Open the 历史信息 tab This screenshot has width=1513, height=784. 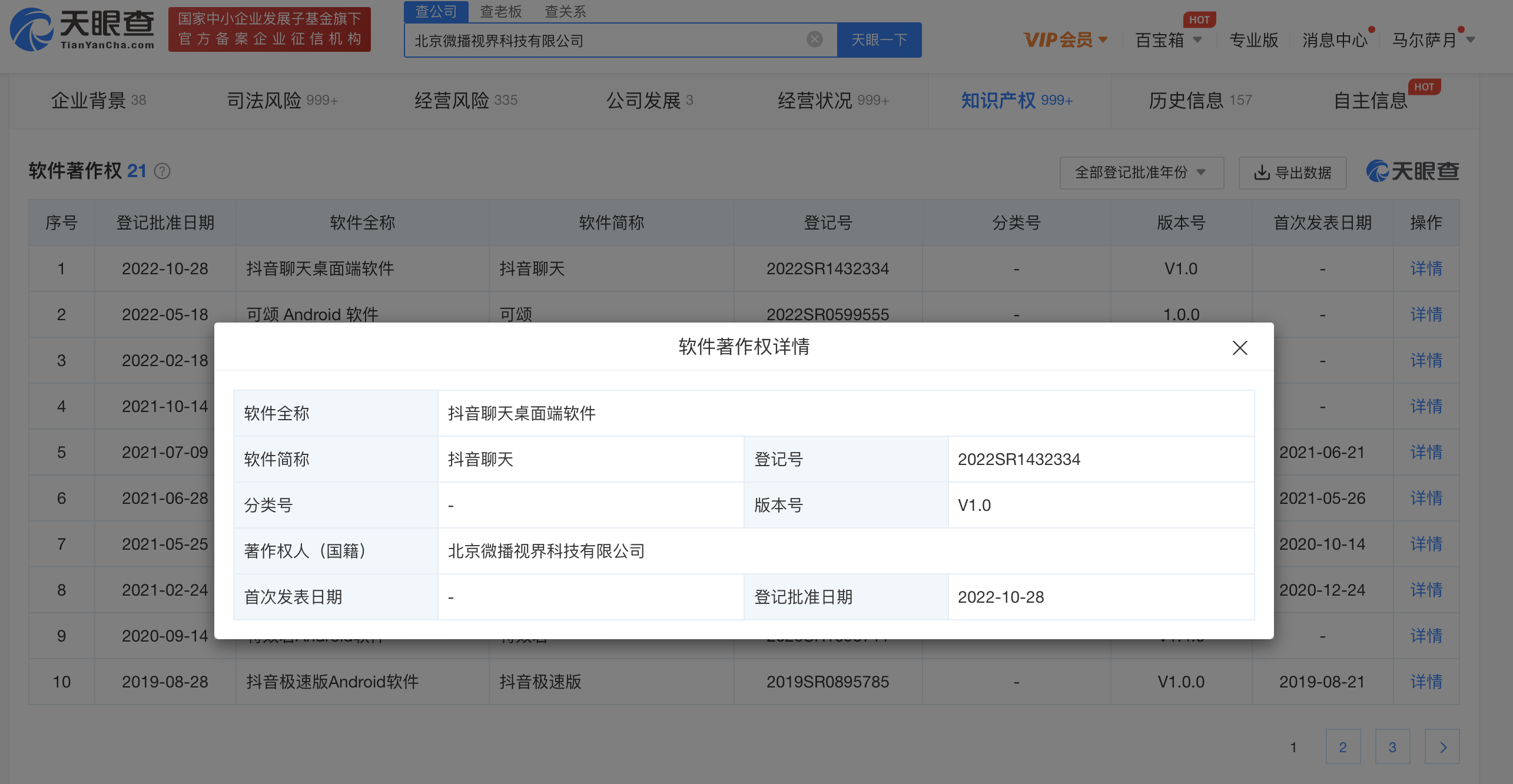(x=1200, y=101)
